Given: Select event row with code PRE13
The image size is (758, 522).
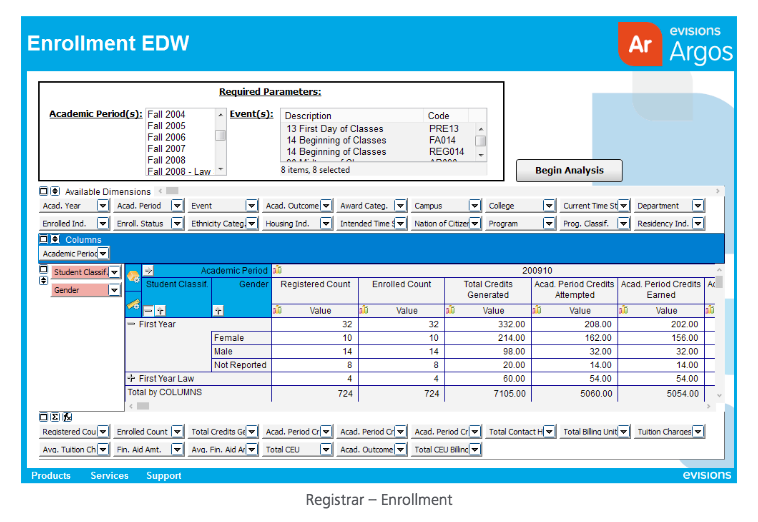Looking at the screenshot, I should [378, 129].
